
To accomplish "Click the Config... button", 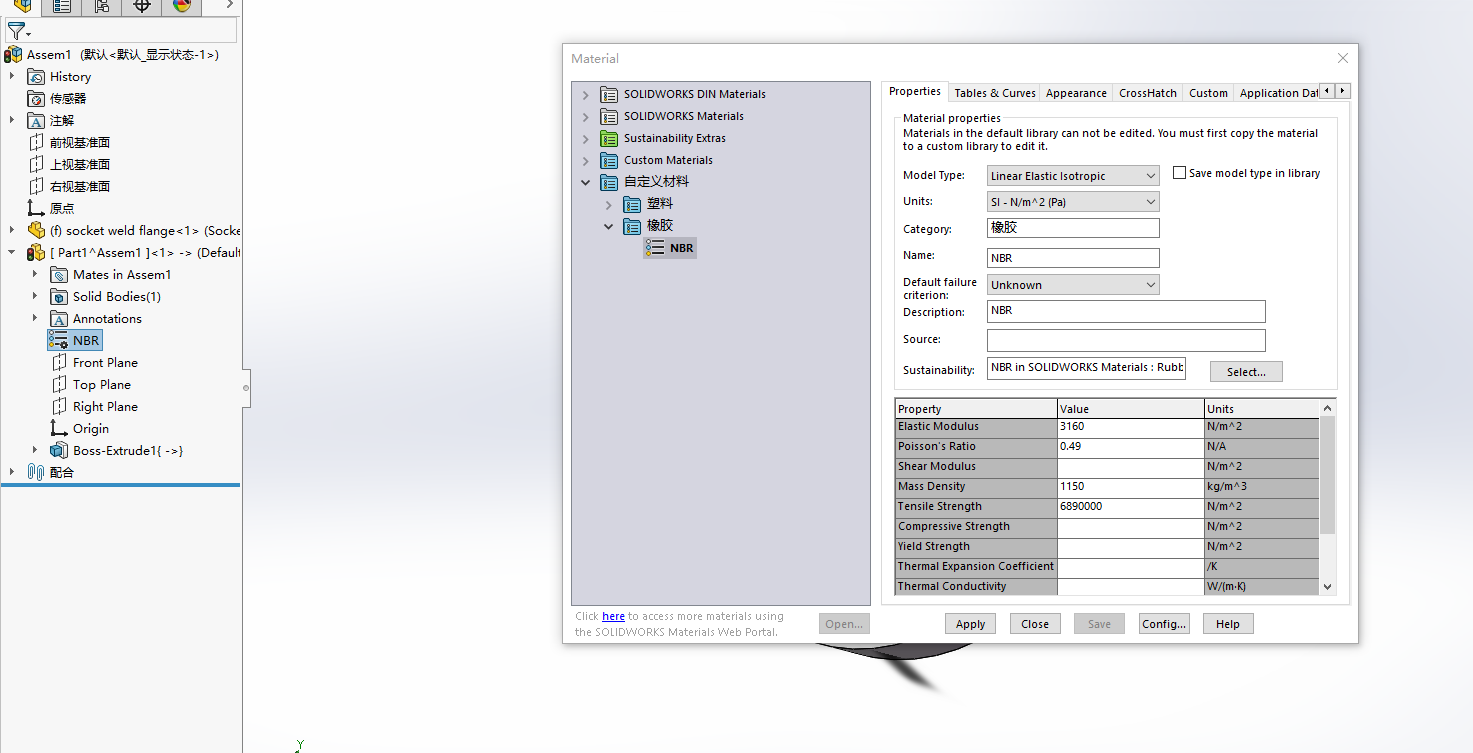I will [1164, 624].
